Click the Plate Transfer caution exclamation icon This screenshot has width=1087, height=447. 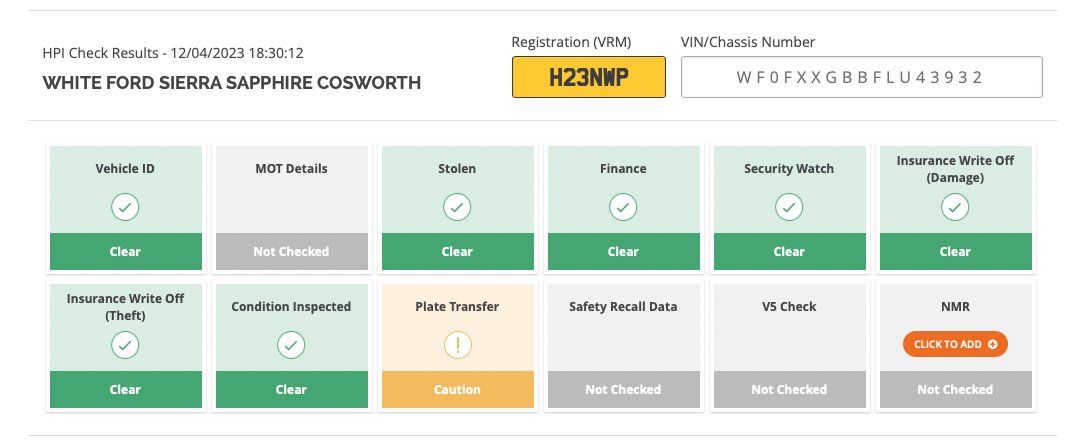coord(457,344)
